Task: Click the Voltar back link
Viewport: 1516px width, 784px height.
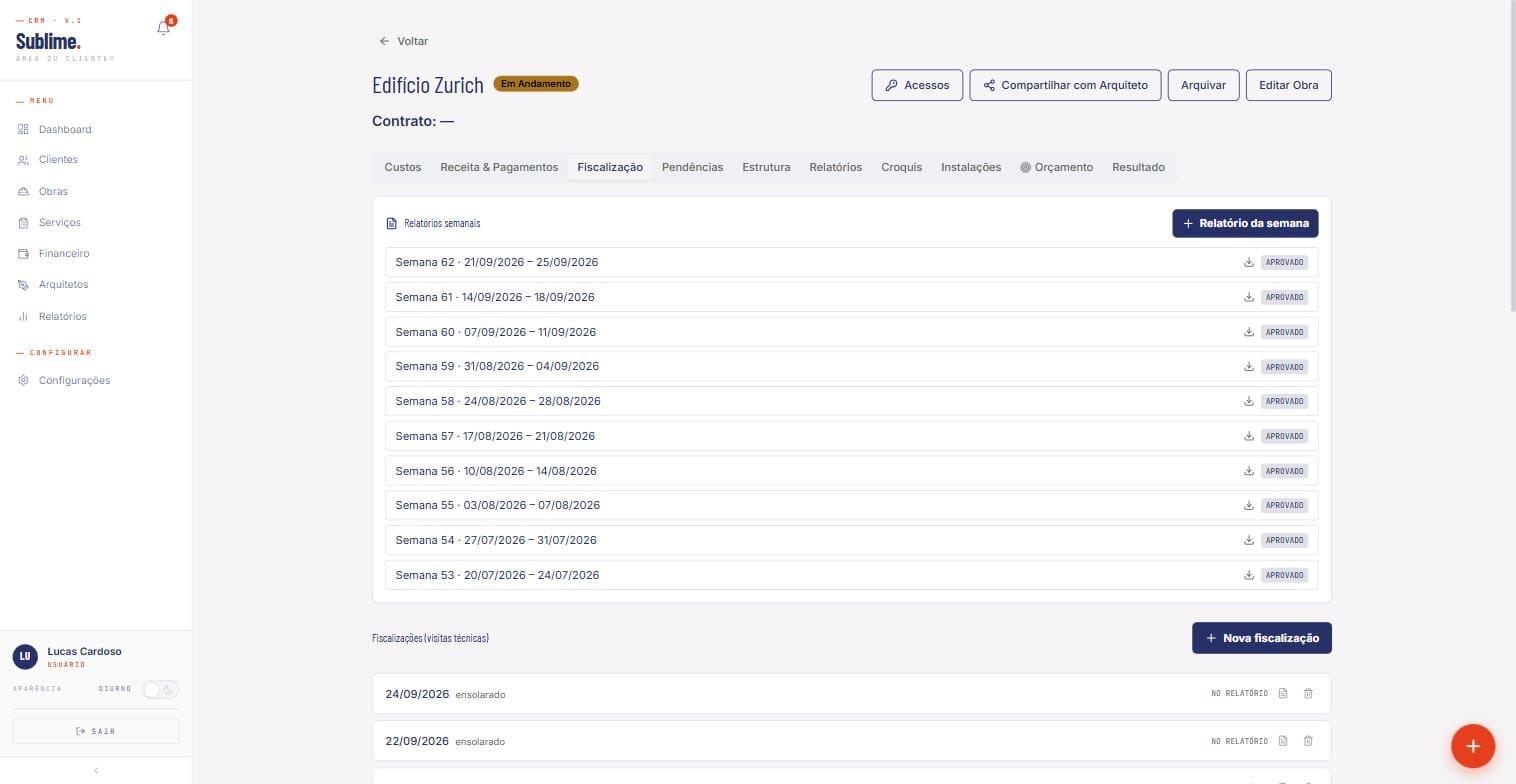Action: [404, 41]
